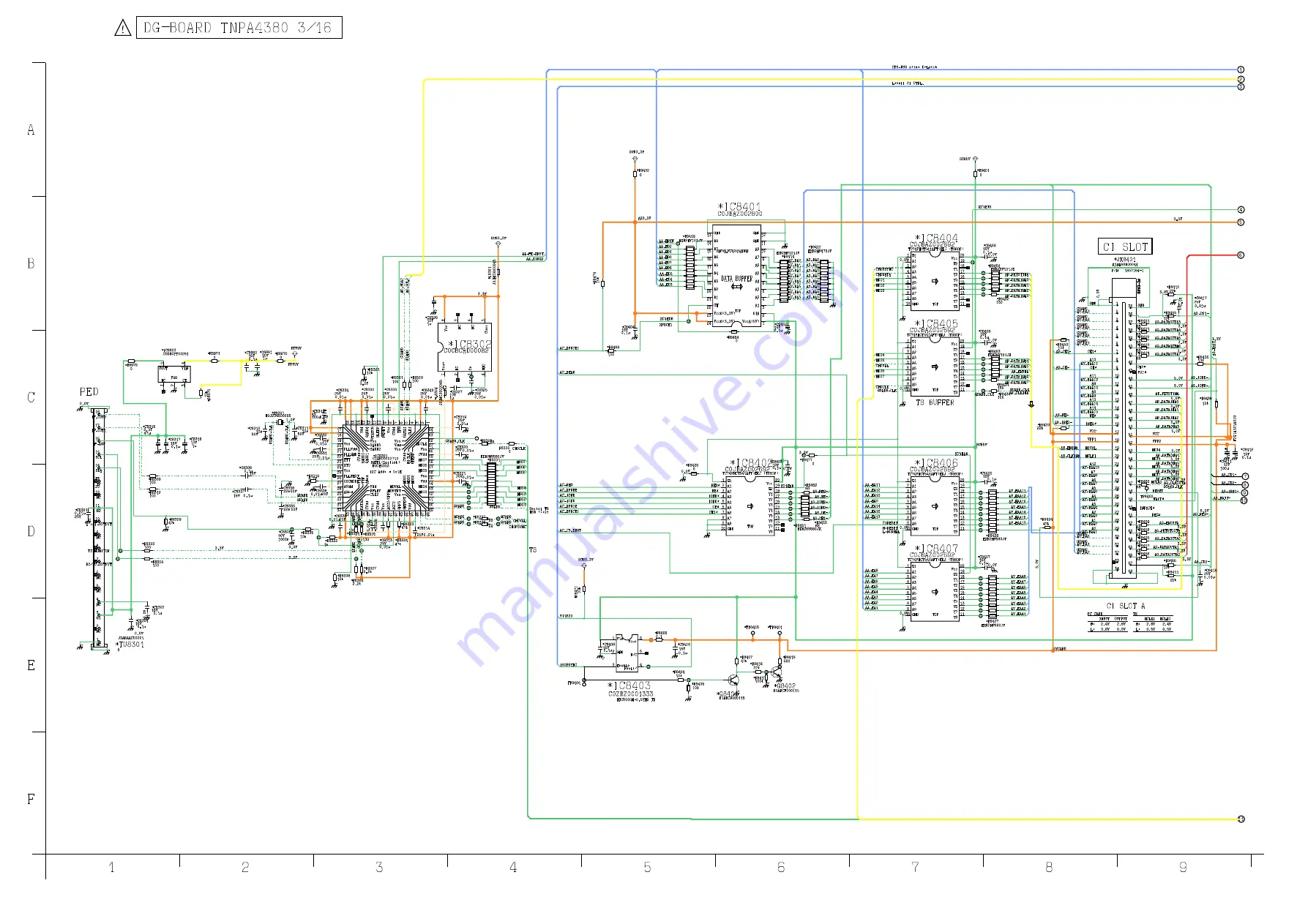
Task: Click column marker '1' on the bottom ruler
Action: point(111,868)
